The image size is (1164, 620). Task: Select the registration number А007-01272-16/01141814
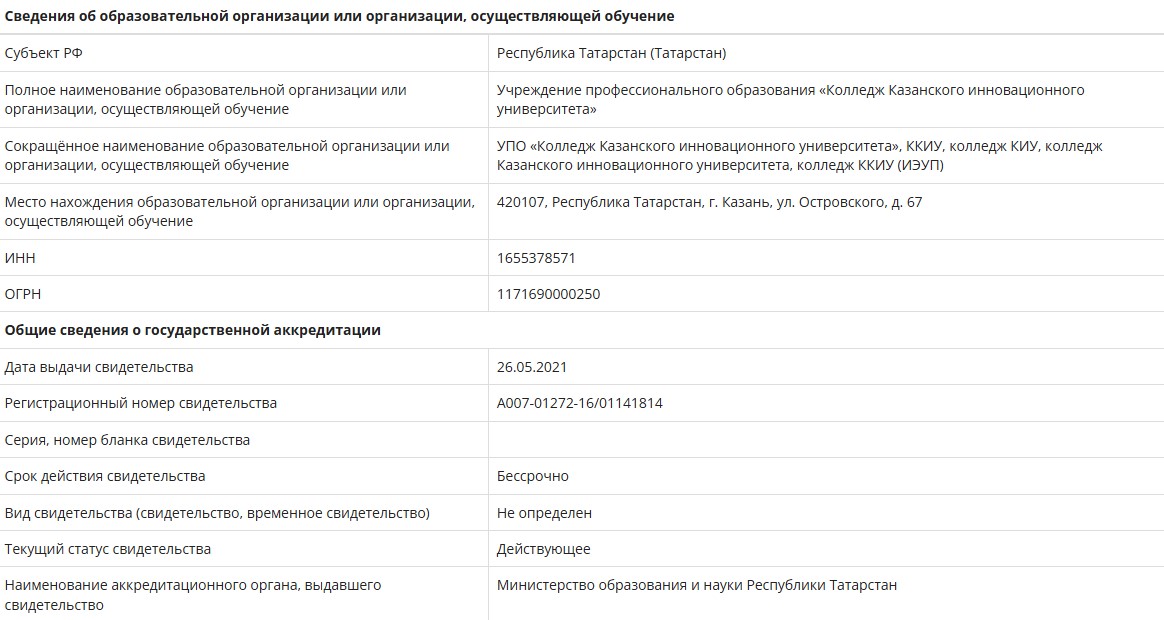pyautogui.click(x=580, y=403)
